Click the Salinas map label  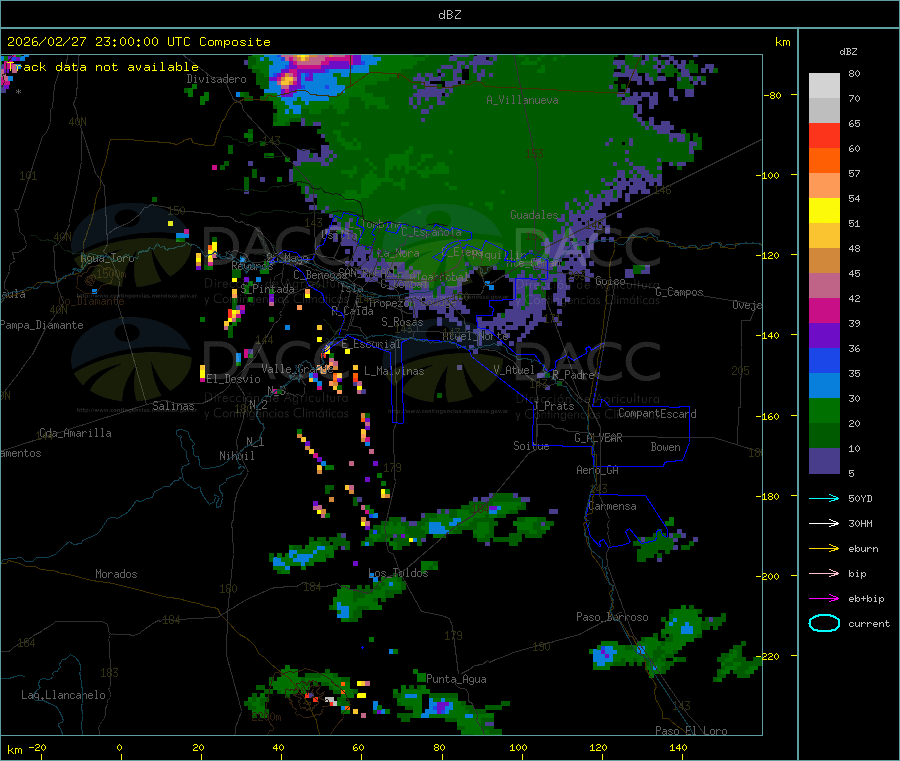173,406
